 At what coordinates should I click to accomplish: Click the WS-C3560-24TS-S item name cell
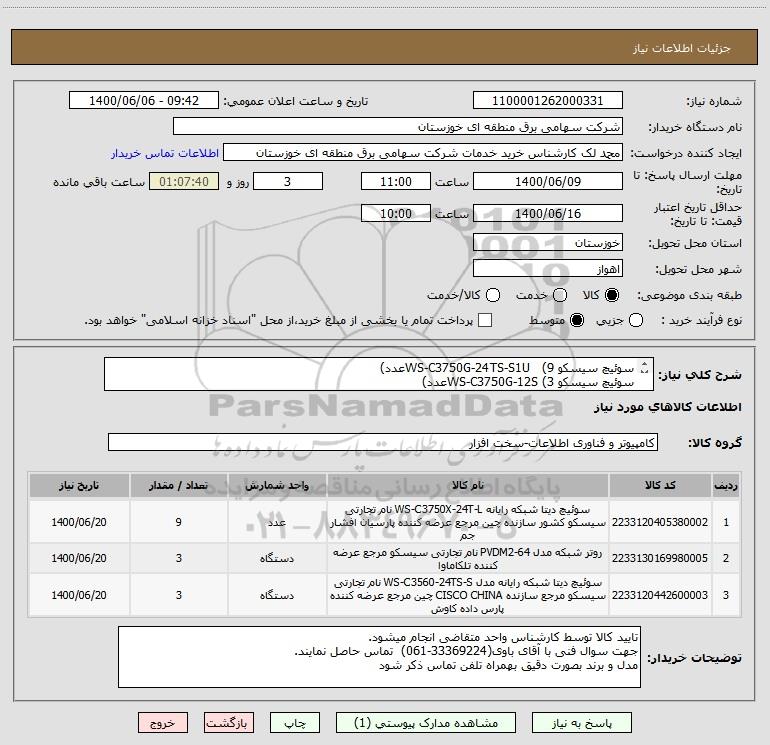[x=468, y=595]
